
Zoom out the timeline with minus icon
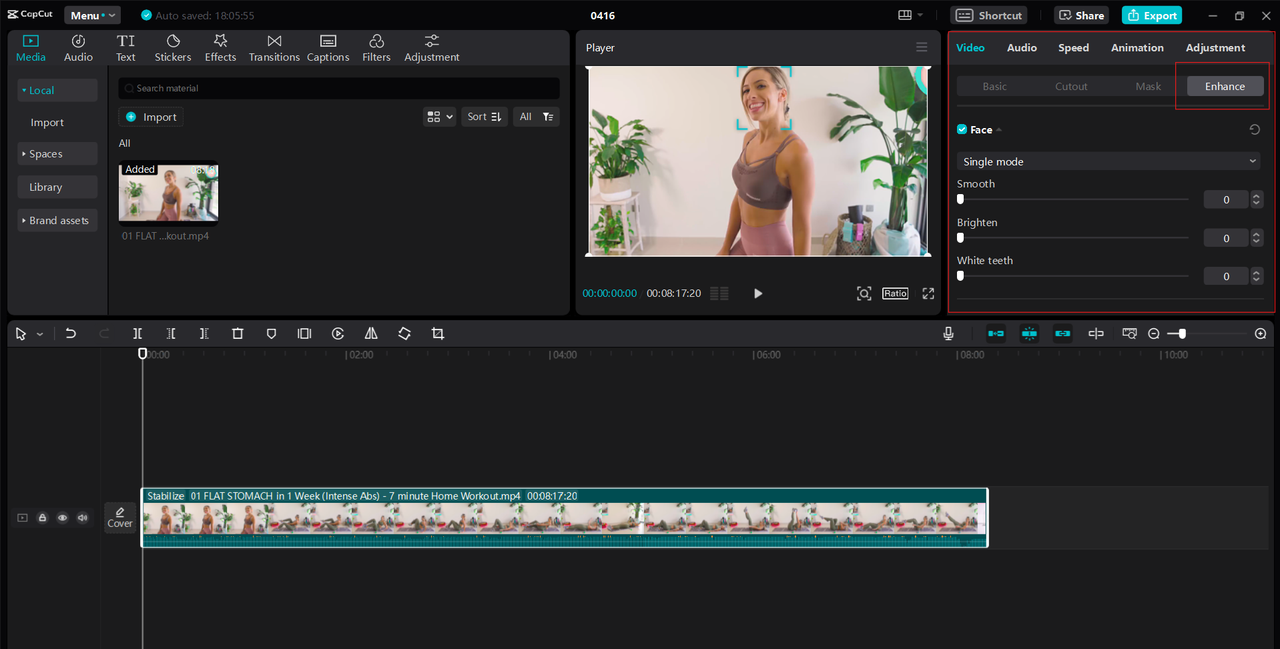click(1154, 334)
